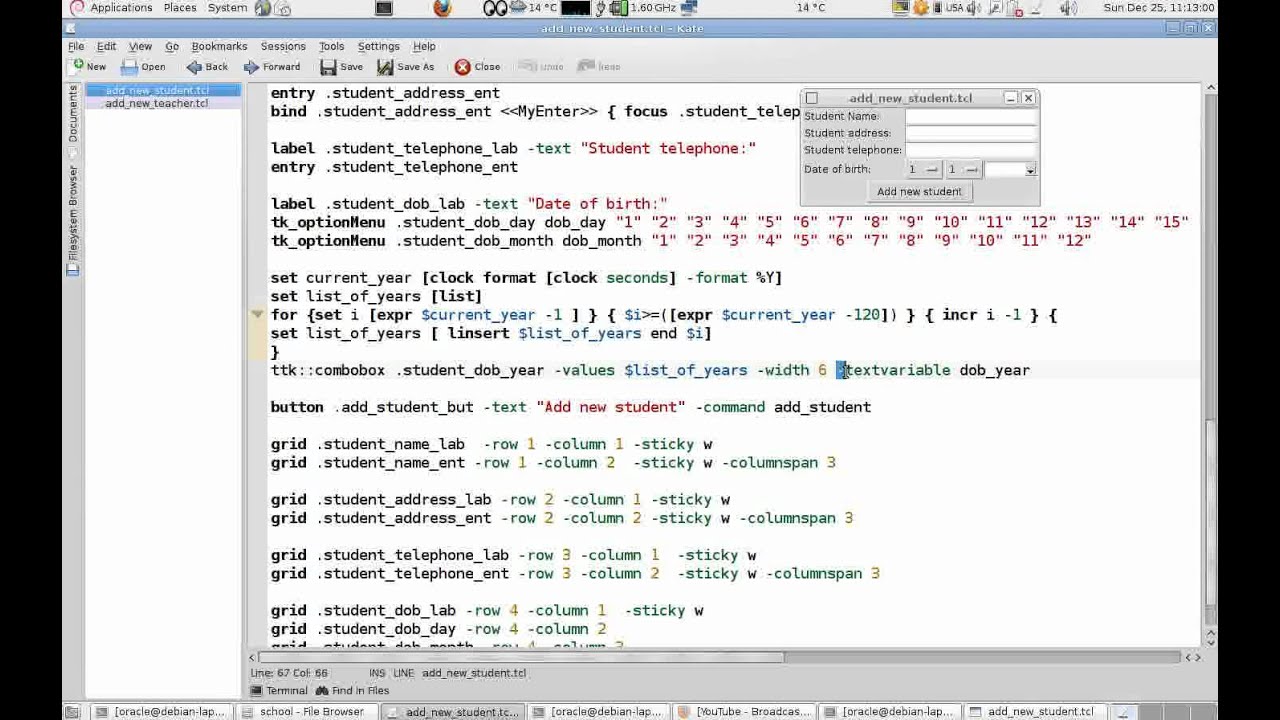This screenshot has height=720, width=1280.
Task: Open the Help menu
Action: [424, 46]
